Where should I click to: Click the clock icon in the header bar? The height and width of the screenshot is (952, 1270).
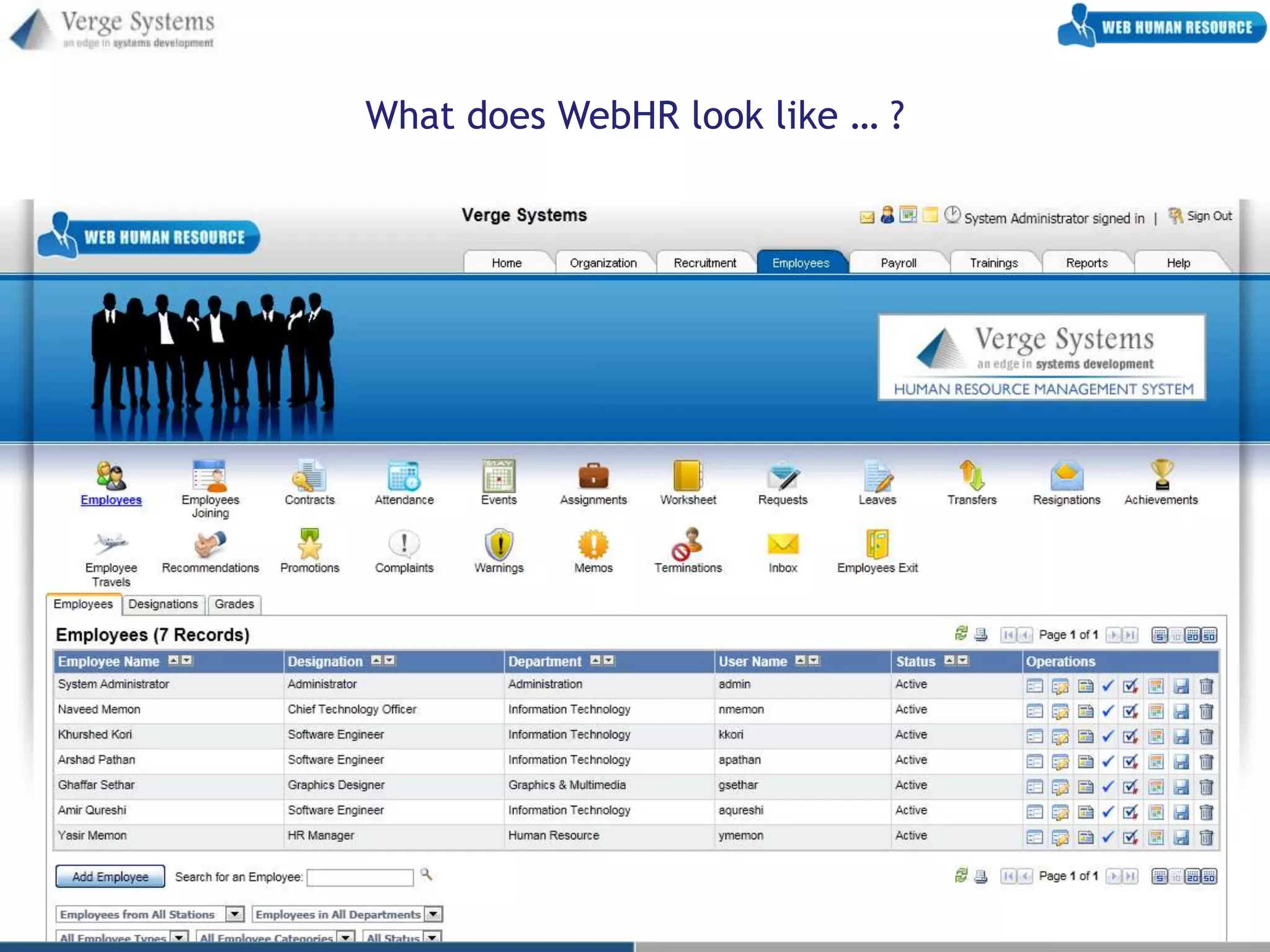(x=952, y=215)
